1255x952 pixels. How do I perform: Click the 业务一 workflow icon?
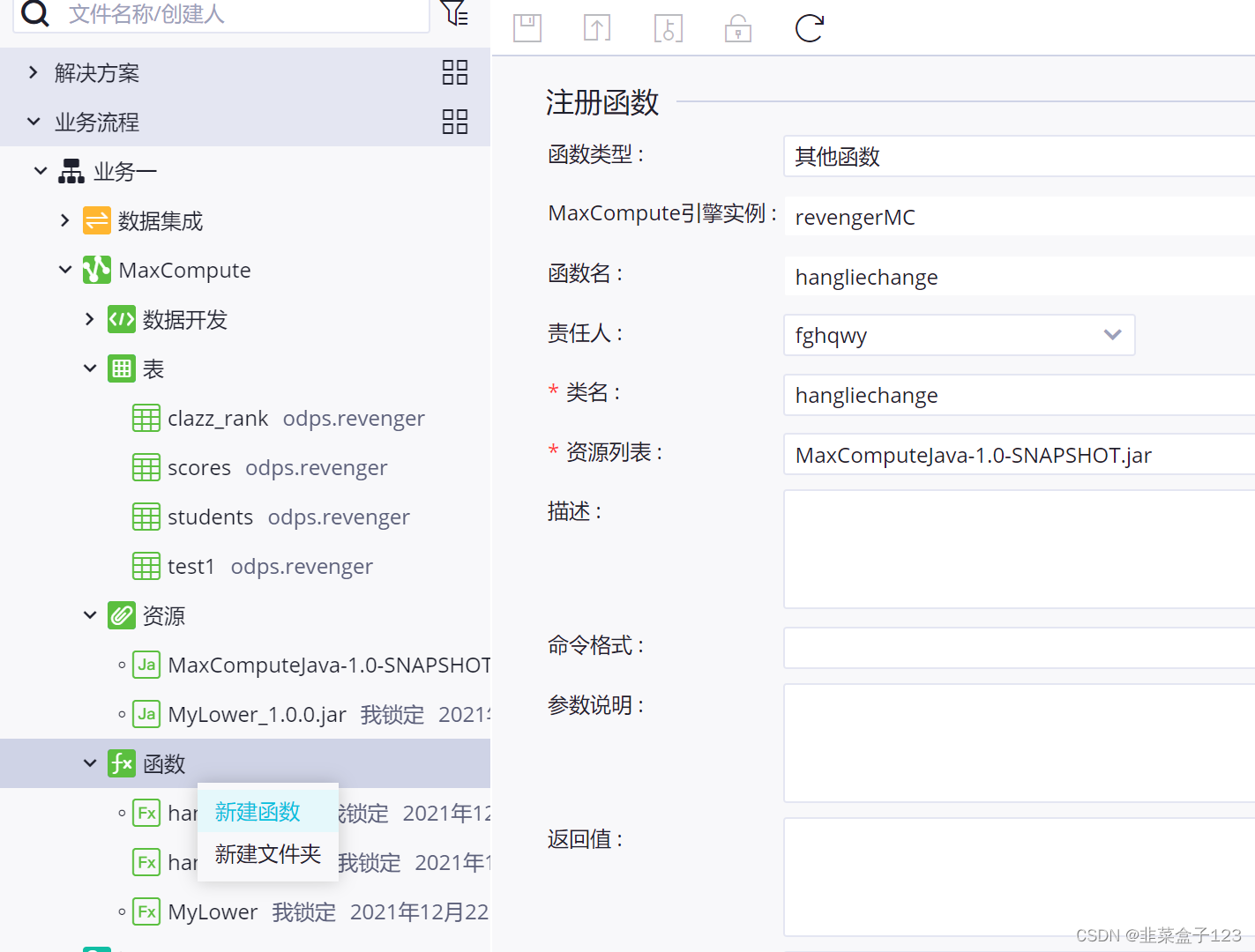coord(71,171)
